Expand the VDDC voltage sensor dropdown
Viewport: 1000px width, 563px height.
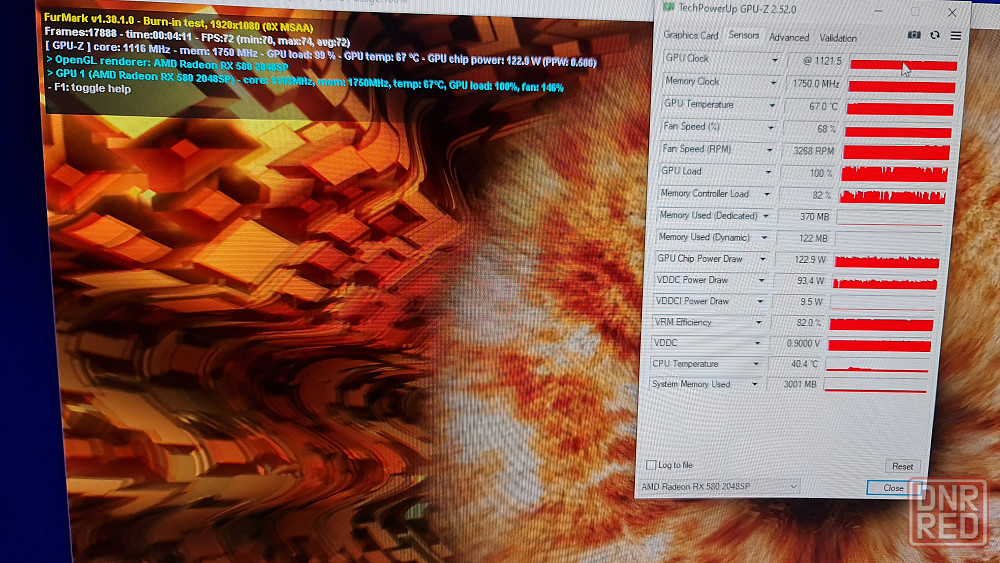[758, 343]
